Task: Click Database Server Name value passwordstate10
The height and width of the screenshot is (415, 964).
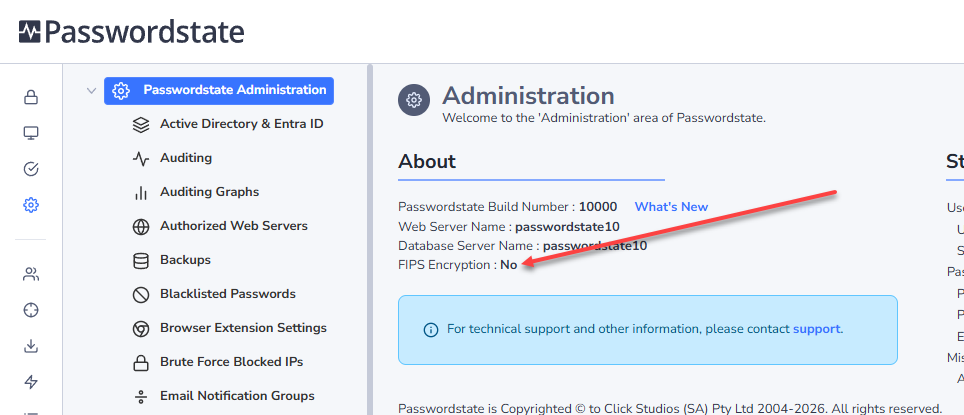Action: coord(595,246)
